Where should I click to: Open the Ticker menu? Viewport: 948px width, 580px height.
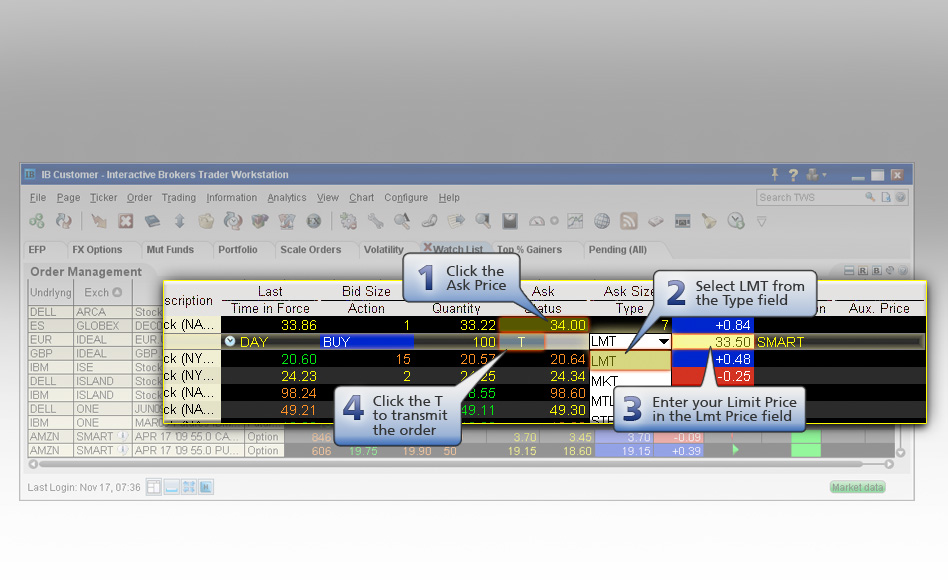tap(103, 198)
